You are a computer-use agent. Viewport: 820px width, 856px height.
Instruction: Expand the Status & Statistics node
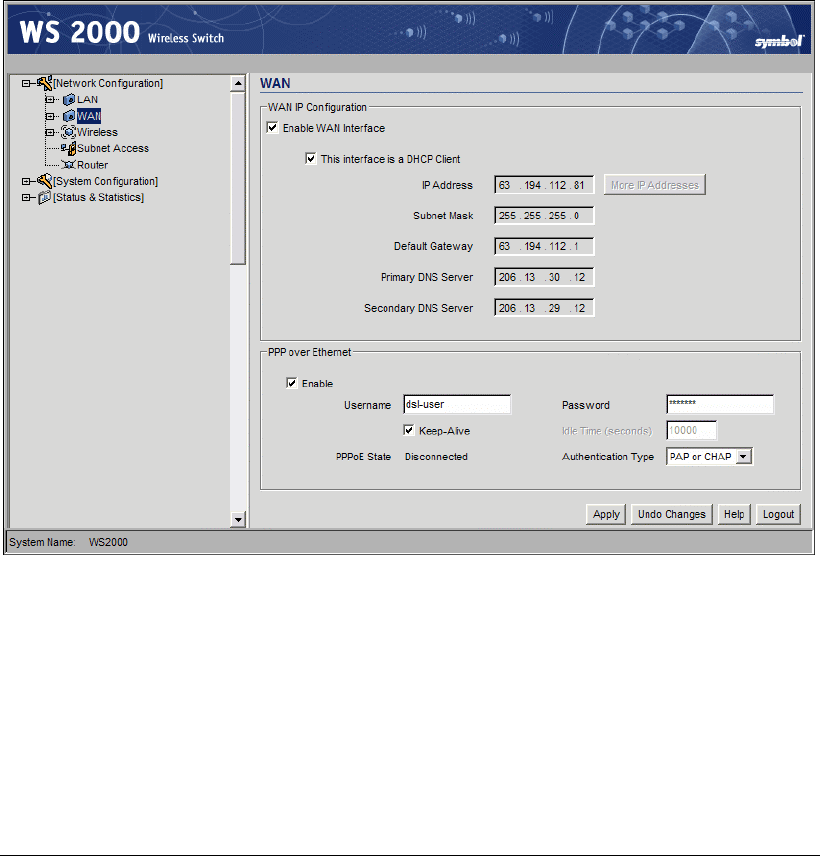coord(26,198)
